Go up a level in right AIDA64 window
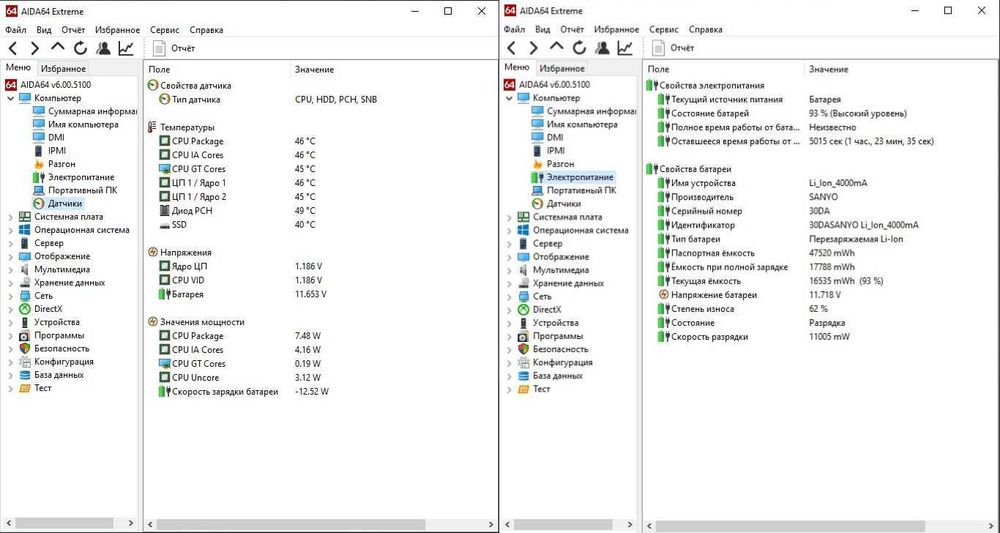 point(557,47)
